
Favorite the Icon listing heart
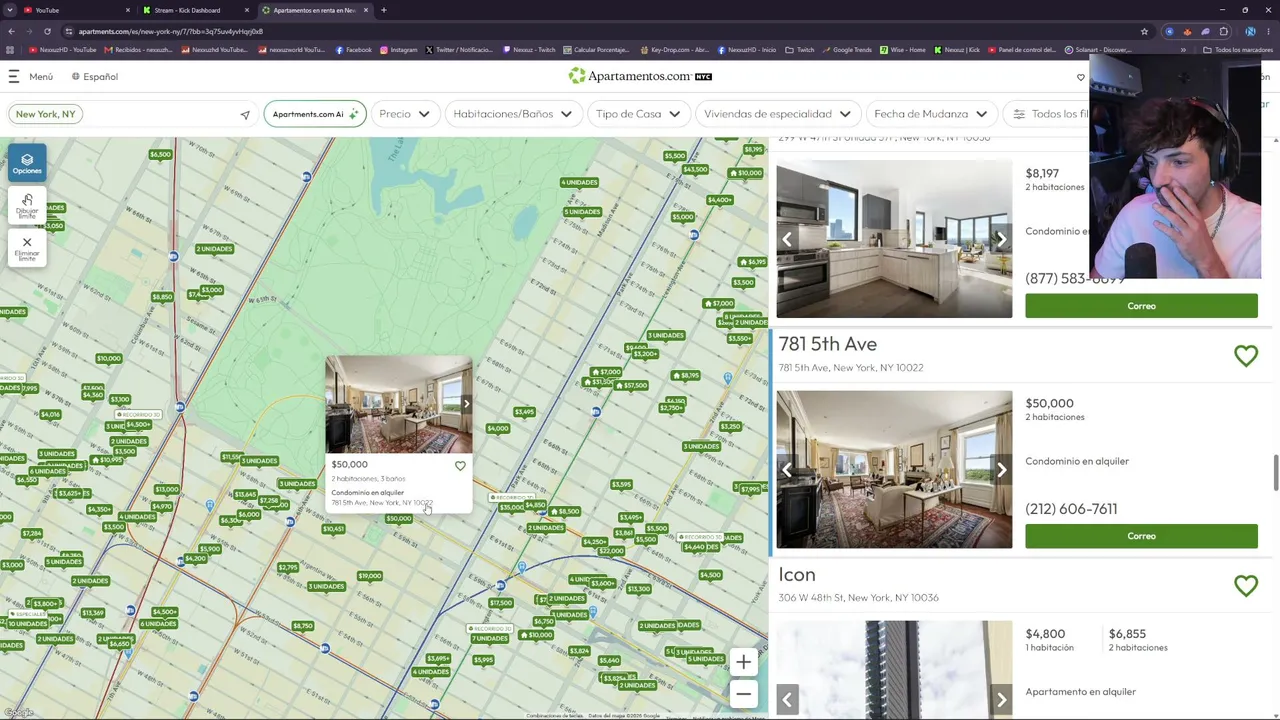click(1246, 586)
